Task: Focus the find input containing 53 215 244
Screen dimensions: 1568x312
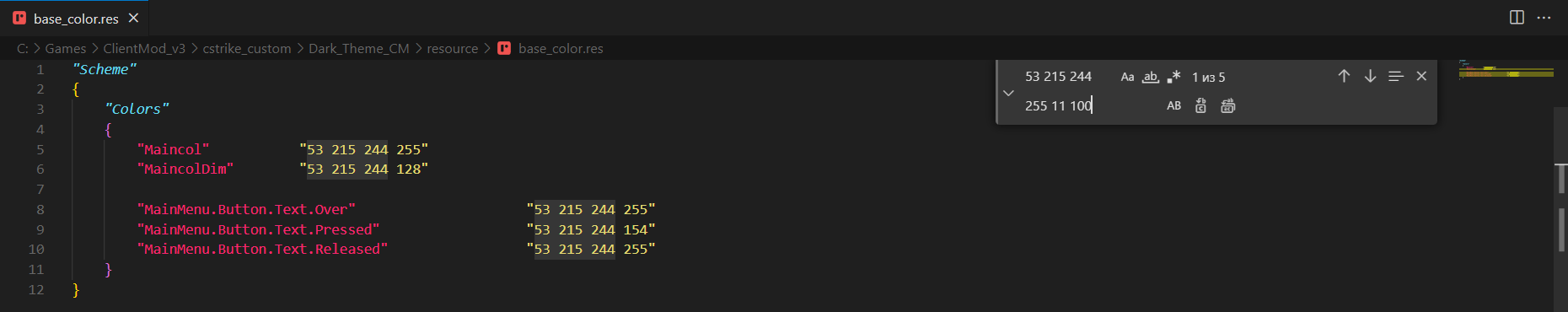Action: 1067,77
